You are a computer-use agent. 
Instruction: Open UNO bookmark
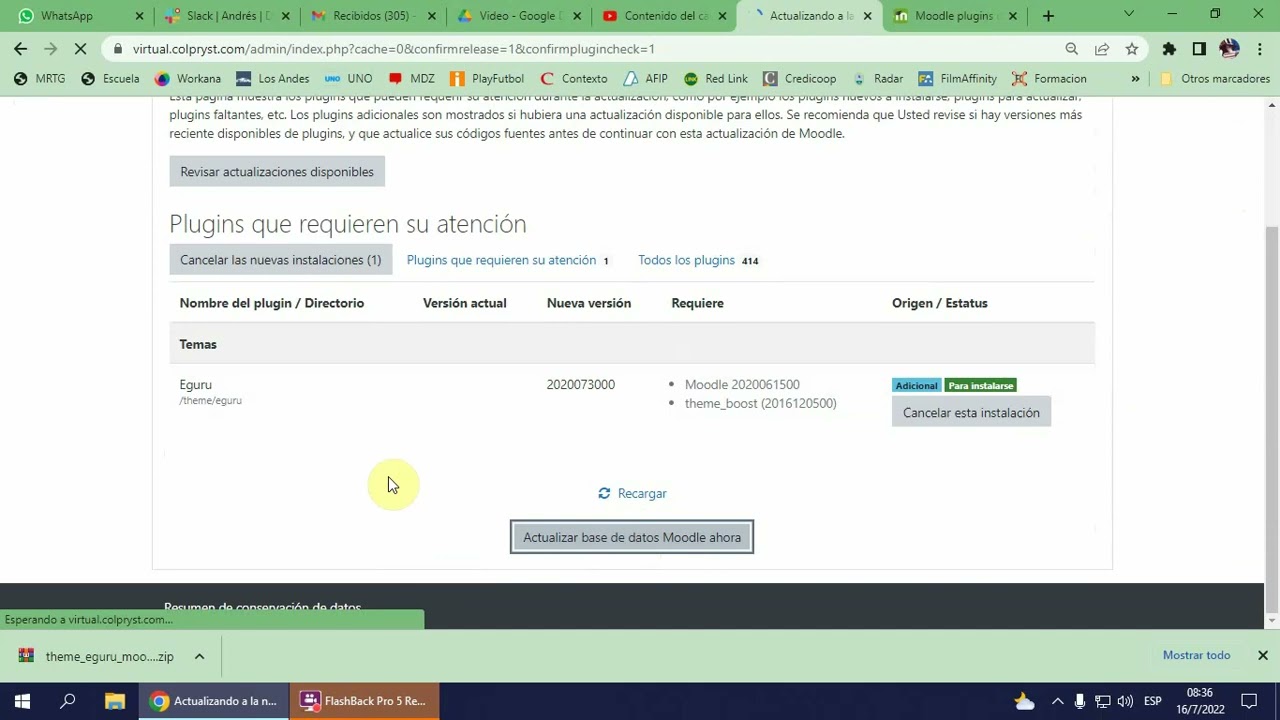click(x=349, y=79)
